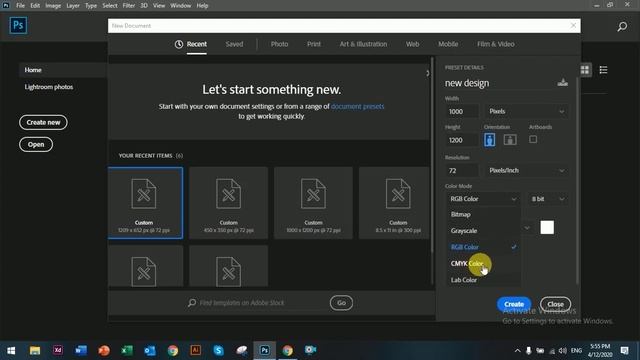Click the Go button
This screenshot has width=640, height=360.
[341, 302]
